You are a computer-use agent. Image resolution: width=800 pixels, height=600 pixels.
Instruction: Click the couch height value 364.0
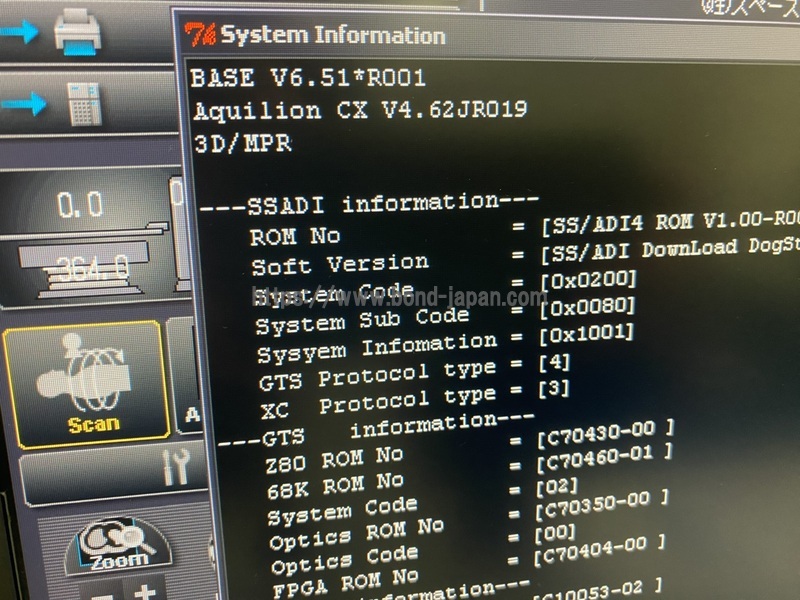[92, 268]
